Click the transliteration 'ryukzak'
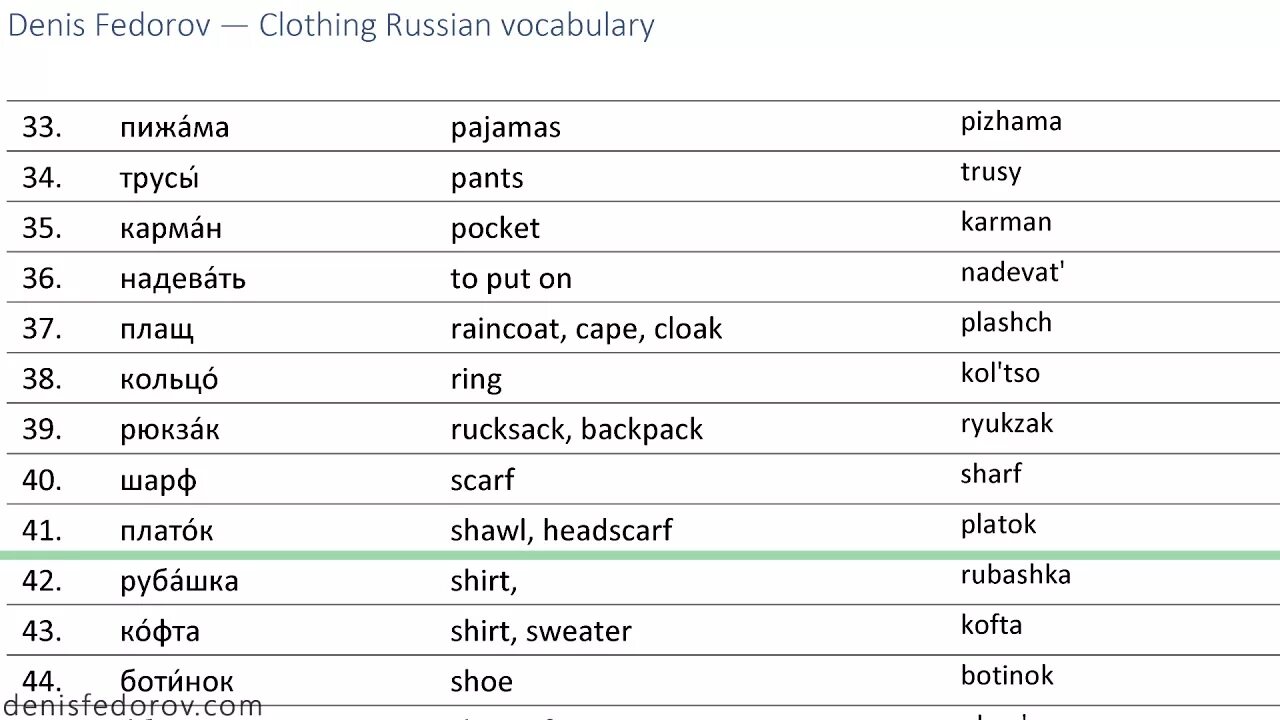This screenshot has width=1280, height=720. tap(1007, 424)
